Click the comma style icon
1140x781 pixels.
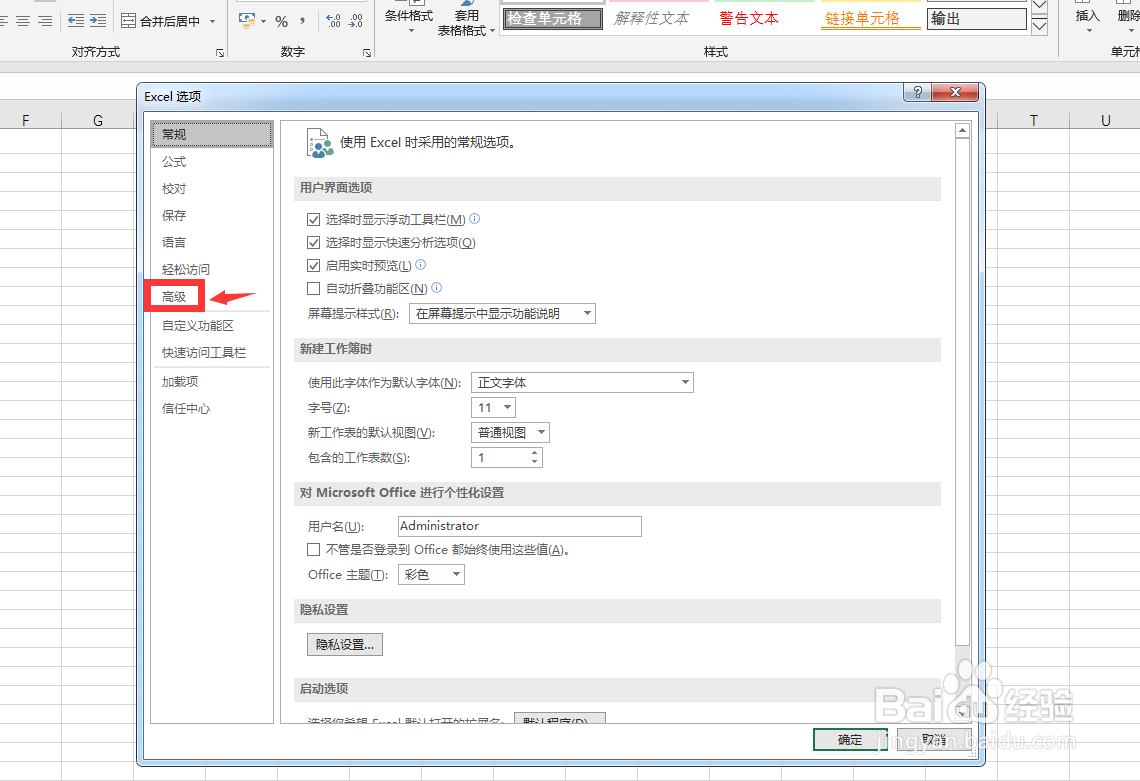click(x=302, y=21)
